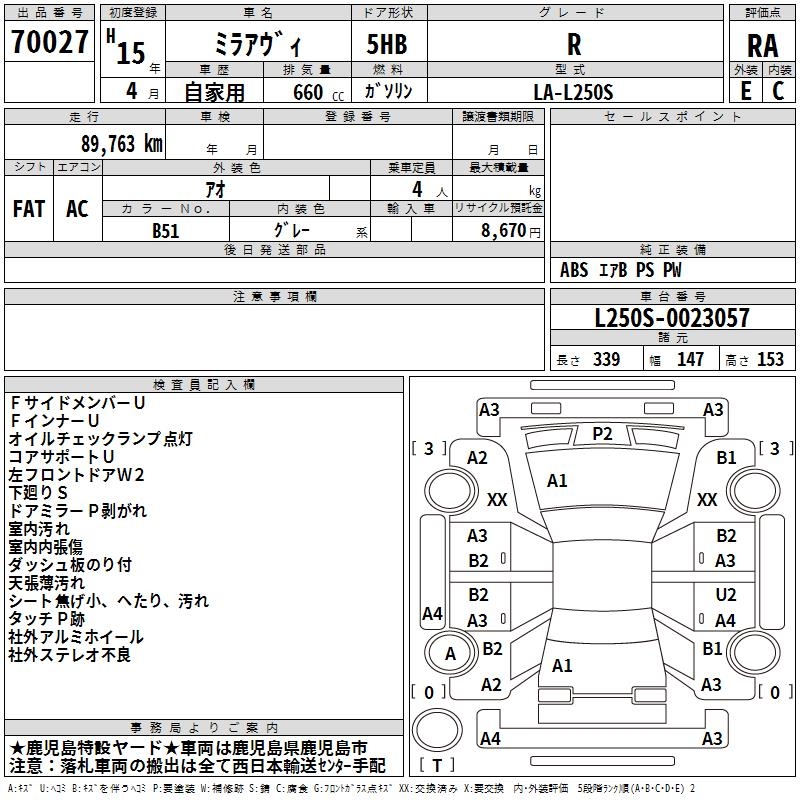This screenshot has width=800, height=800.
Task: Select the セールスポイント section header
Action: [x=672, y=116]
